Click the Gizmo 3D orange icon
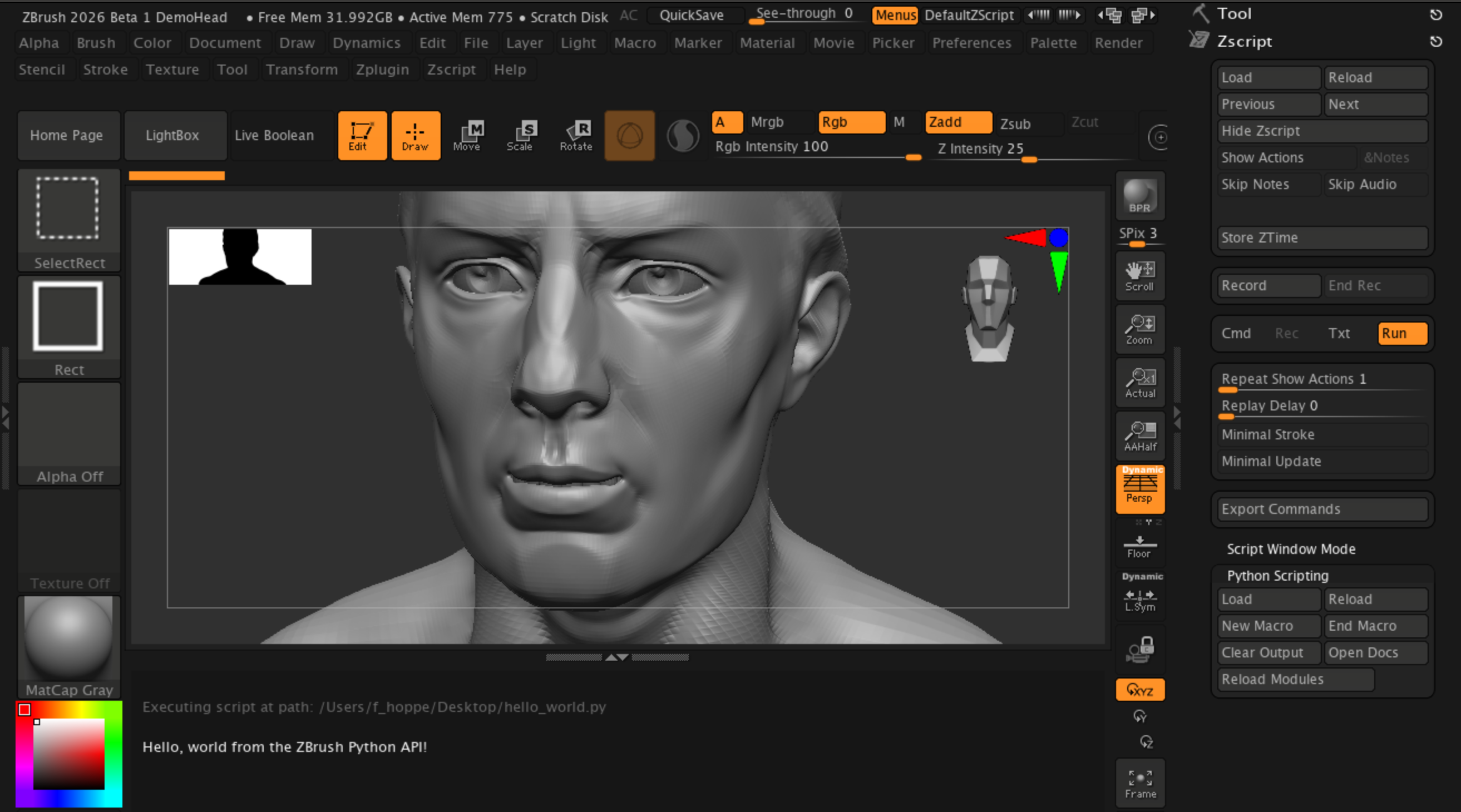Viewport: 1461px width, 812px height. tap(630, 136)
